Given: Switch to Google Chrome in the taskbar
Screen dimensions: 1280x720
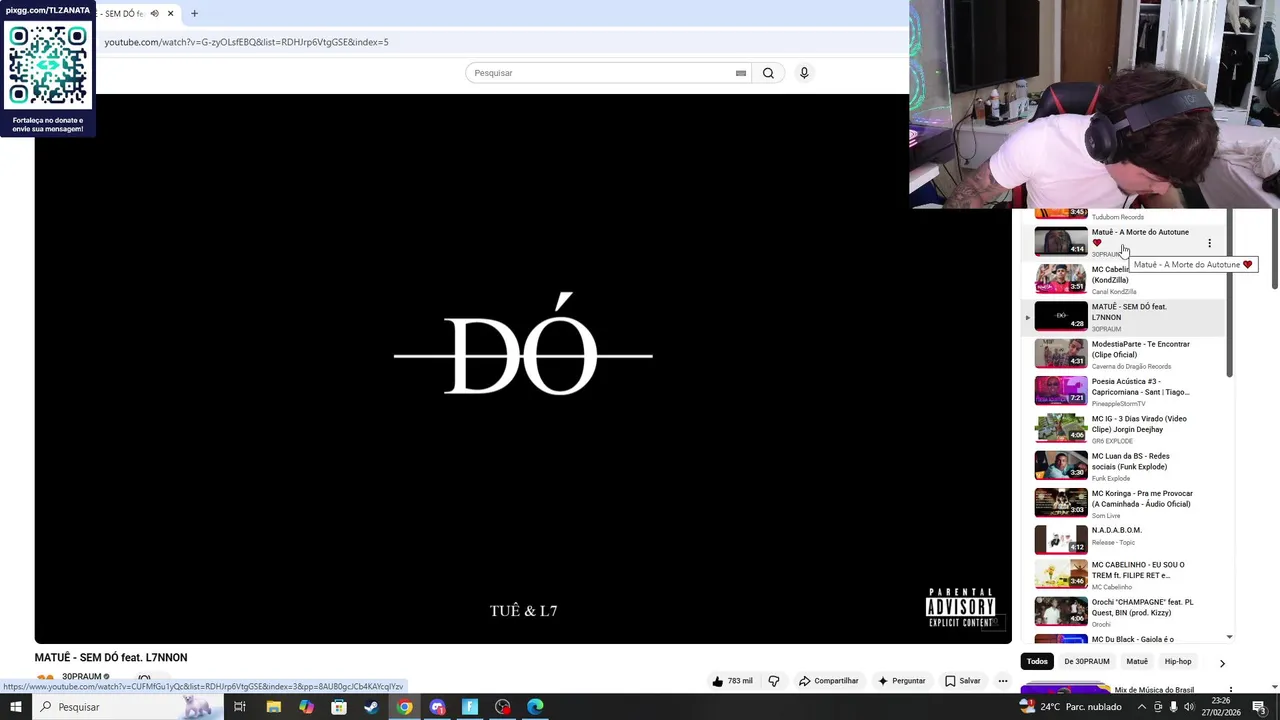Looking at the screenshot, I should point(404,707).
